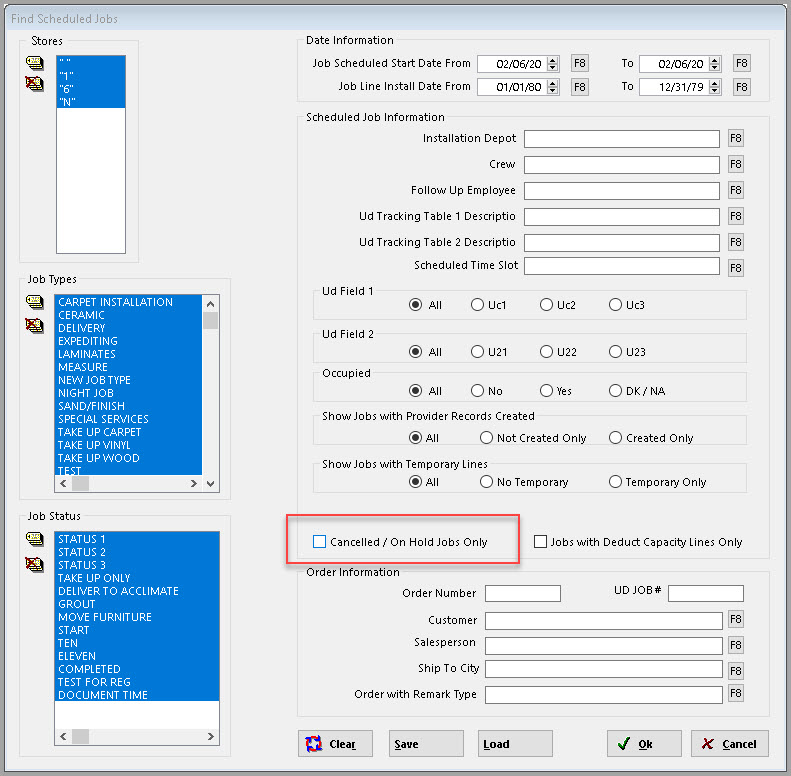The height and width of the screenshot is (776, 791).
Task: Open the Follow Up Employee F8 lookup
Action: (736, 190)
